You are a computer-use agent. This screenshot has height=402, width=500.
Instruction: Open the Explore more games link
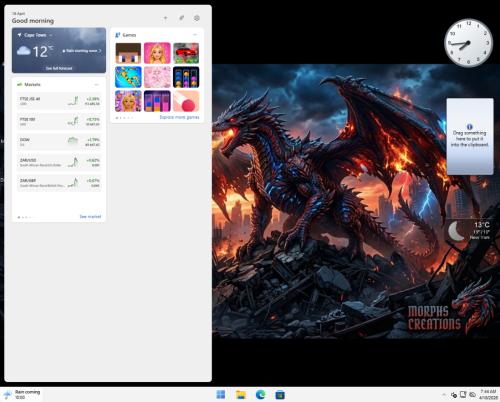[179, 117]
